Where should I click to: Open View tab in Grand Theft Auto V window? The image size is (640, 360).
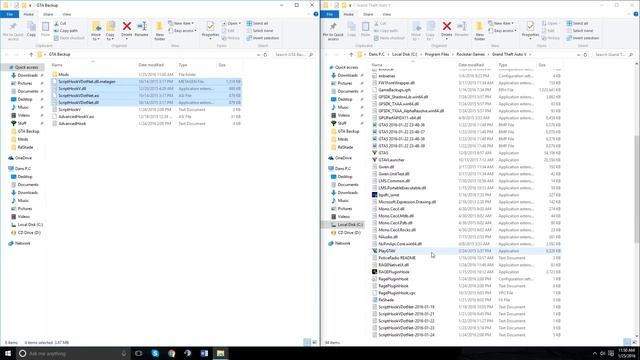click(x=387, y=14)
